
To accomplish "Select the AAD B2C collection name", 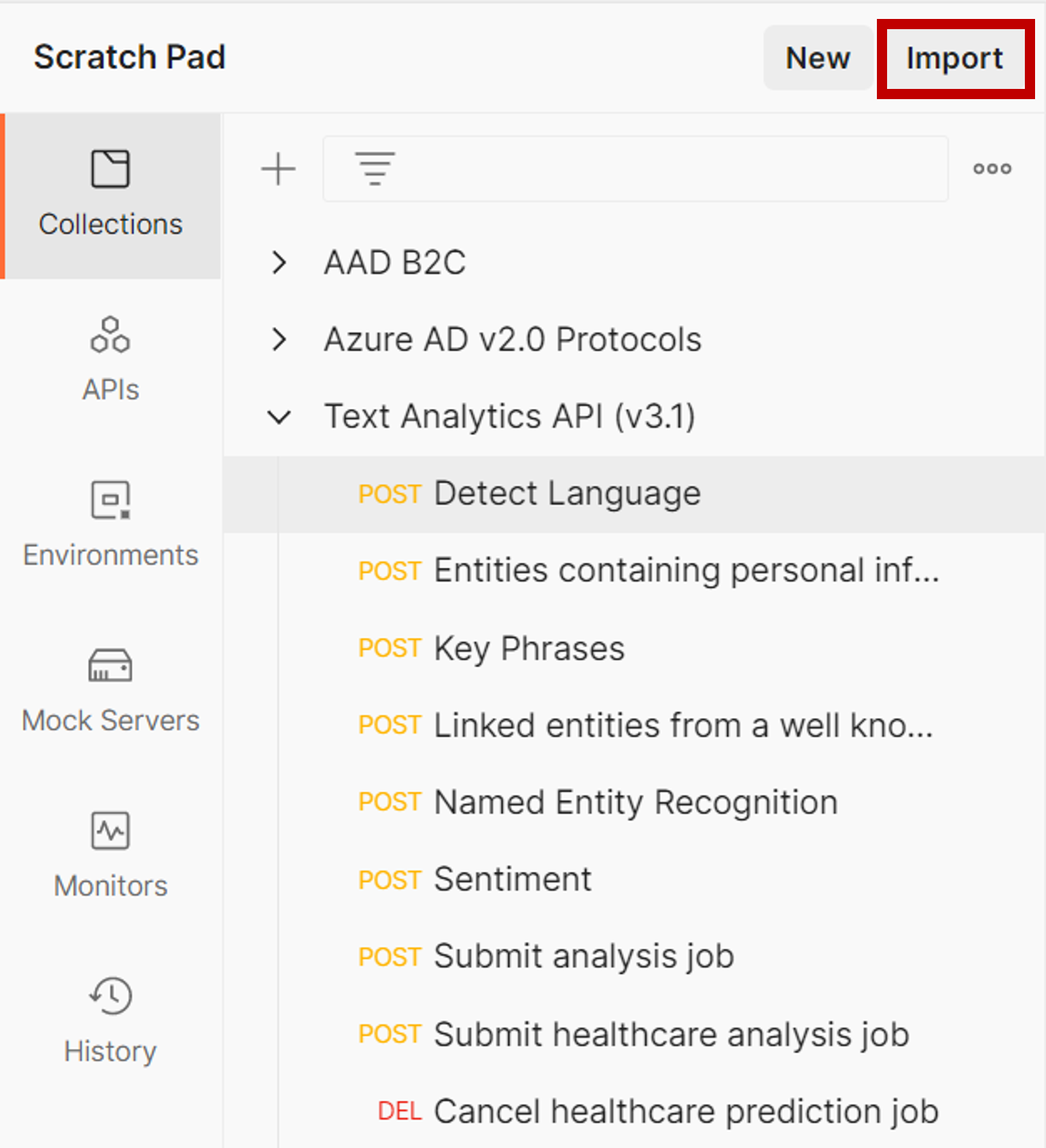I will pyautogui.click(x=395, y=262).
